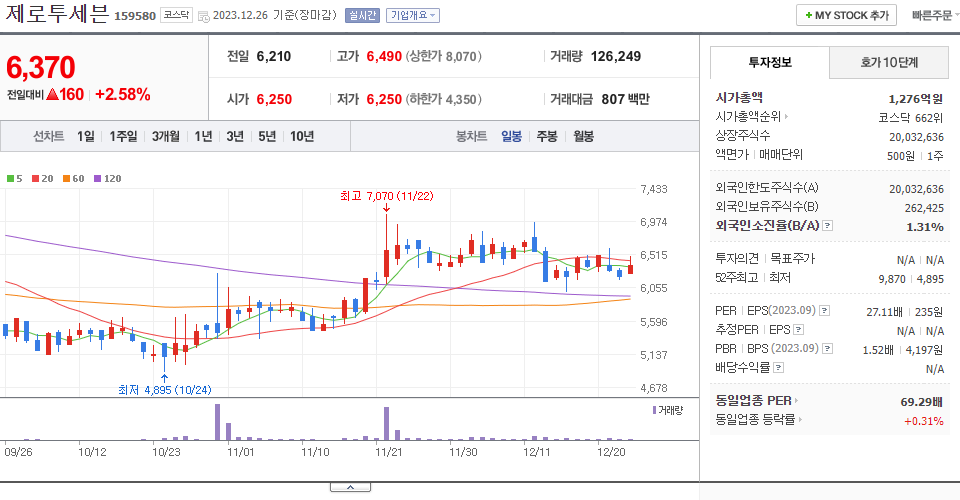Click green 5-day moving average legend

(x=15, y=179)
